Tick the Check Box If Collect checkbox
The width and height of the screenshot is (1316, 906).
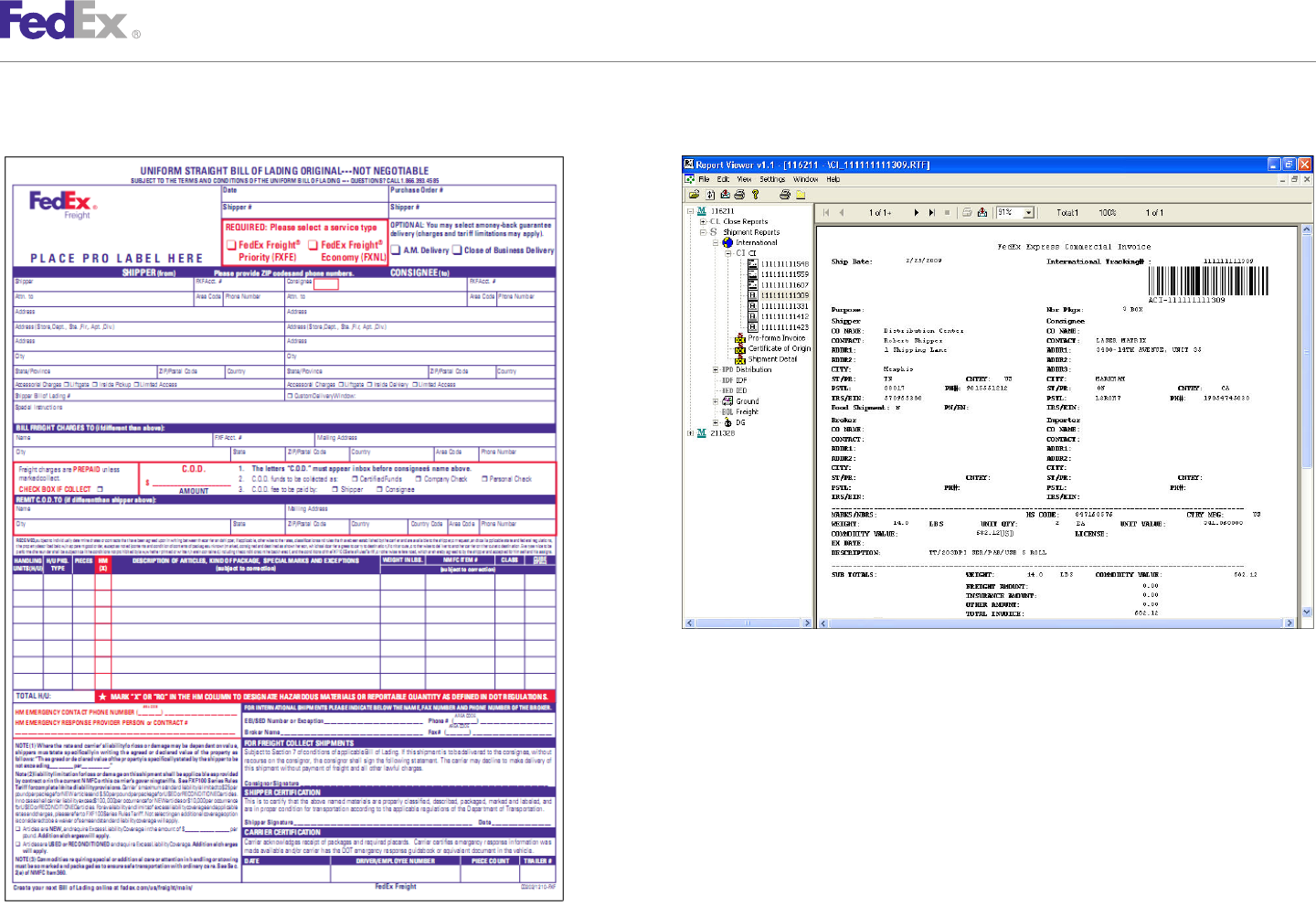(100, 489)
